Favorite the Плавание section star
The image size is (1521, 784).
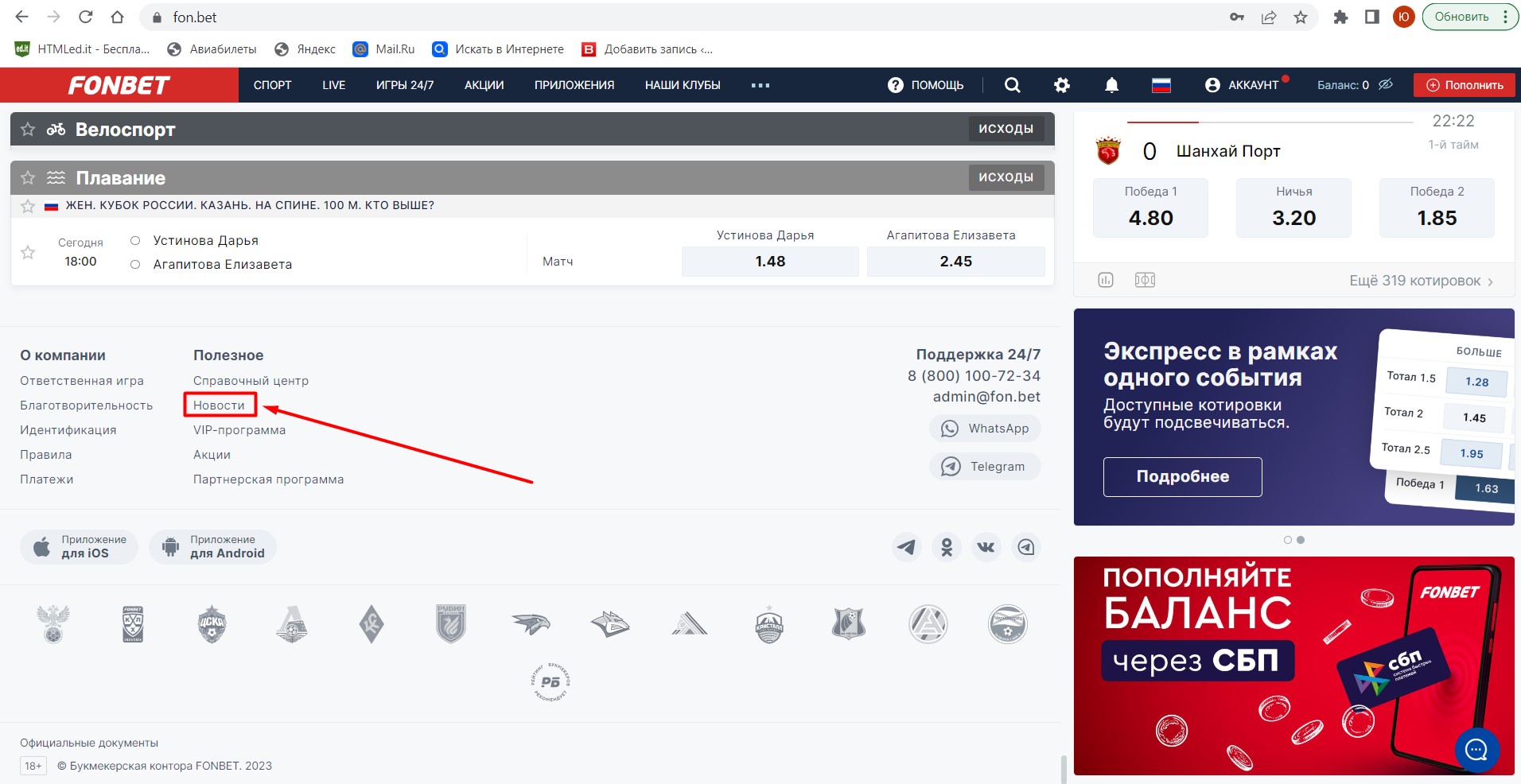pyautogui.click(x=28, y=177)
